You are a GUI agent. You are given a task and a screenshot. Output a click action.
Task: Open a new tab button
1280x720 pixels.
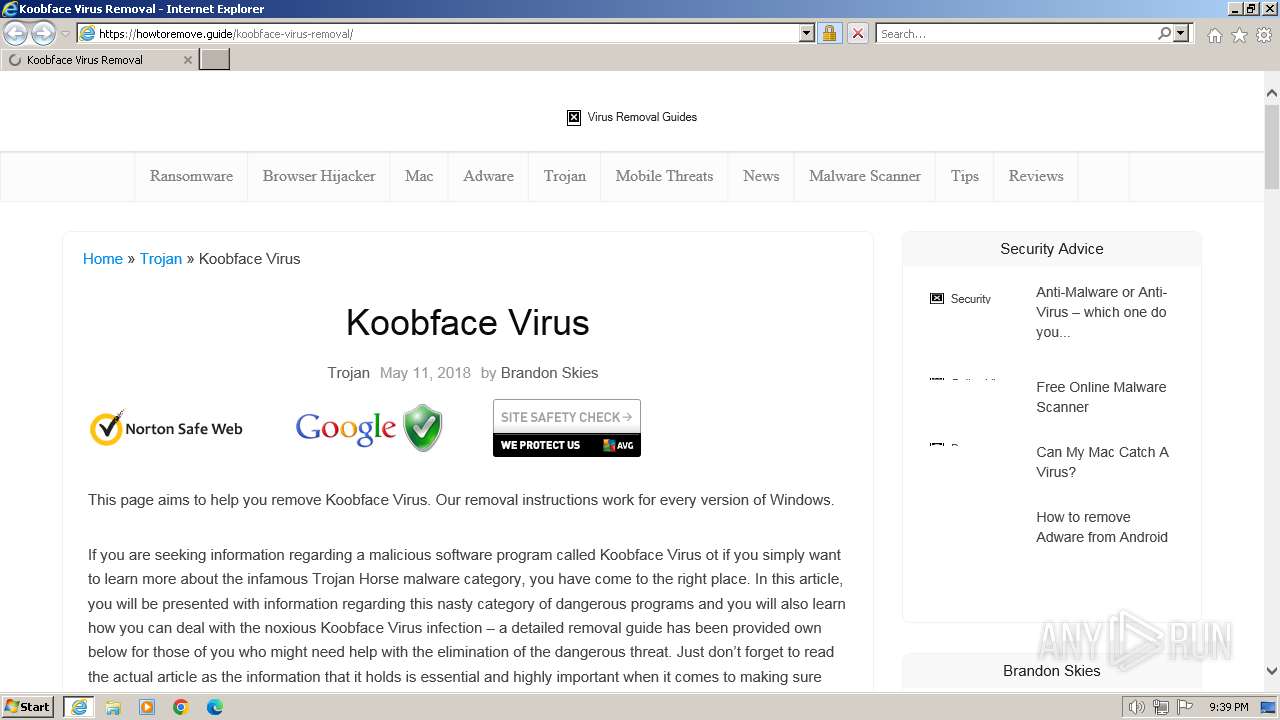215,60
